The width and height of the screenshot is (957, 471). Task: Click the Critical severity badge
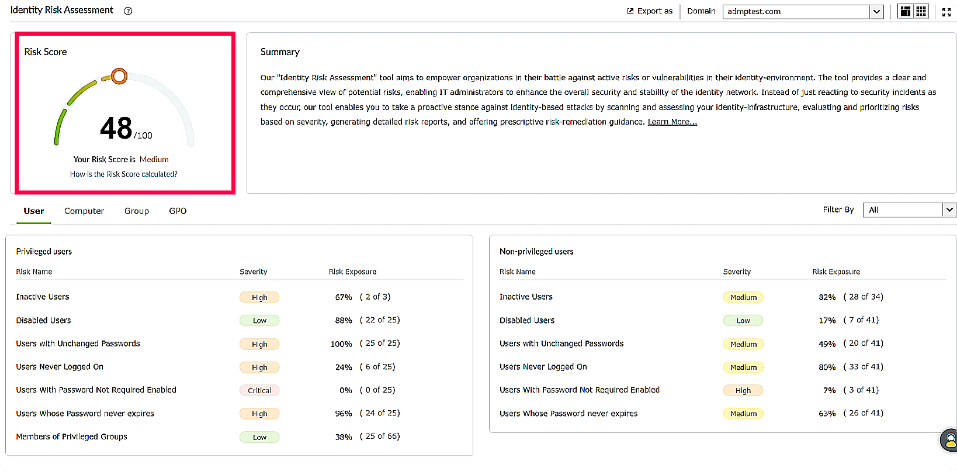point(259,390)
